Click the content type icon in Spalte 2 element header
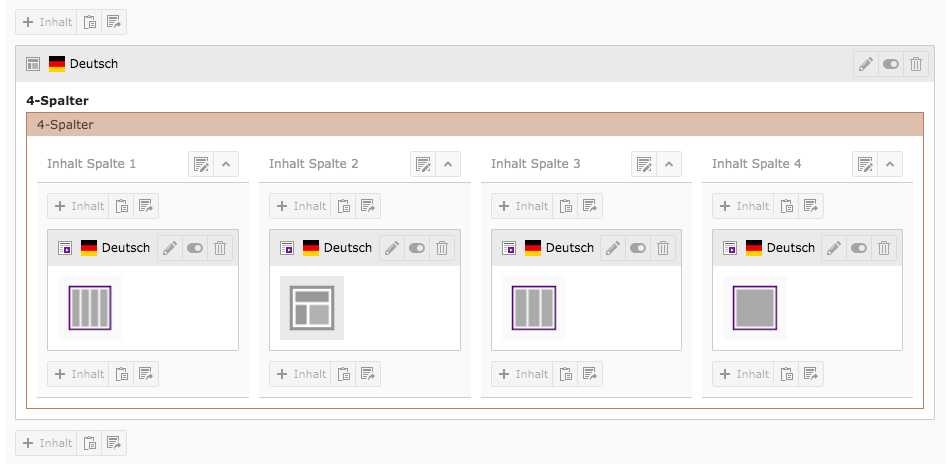The height and width of the screenshot is (464, 949). click(x=287, y=248)
